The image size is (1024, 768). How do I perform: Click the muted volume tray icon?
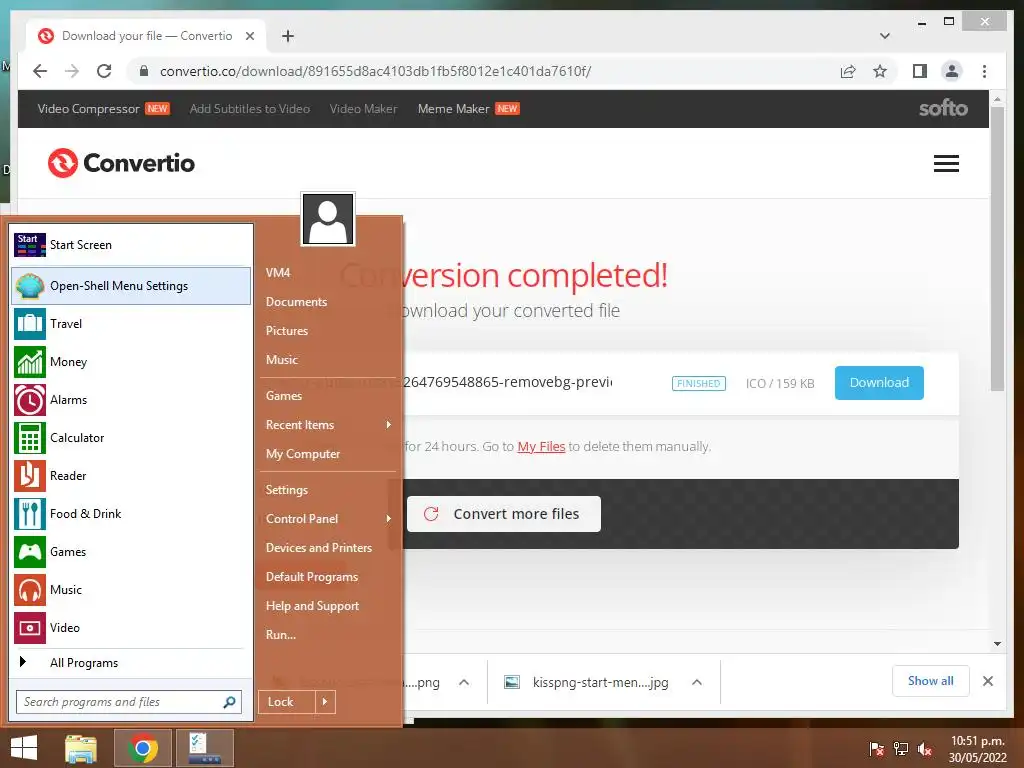click(x=924, y=749)
